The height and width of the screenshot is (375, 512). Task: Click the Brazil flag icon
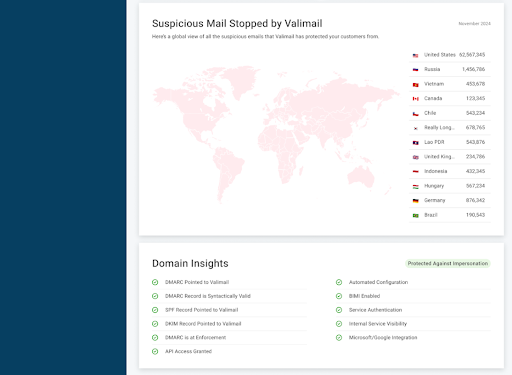pyautogui.click(x=415, y=215)
